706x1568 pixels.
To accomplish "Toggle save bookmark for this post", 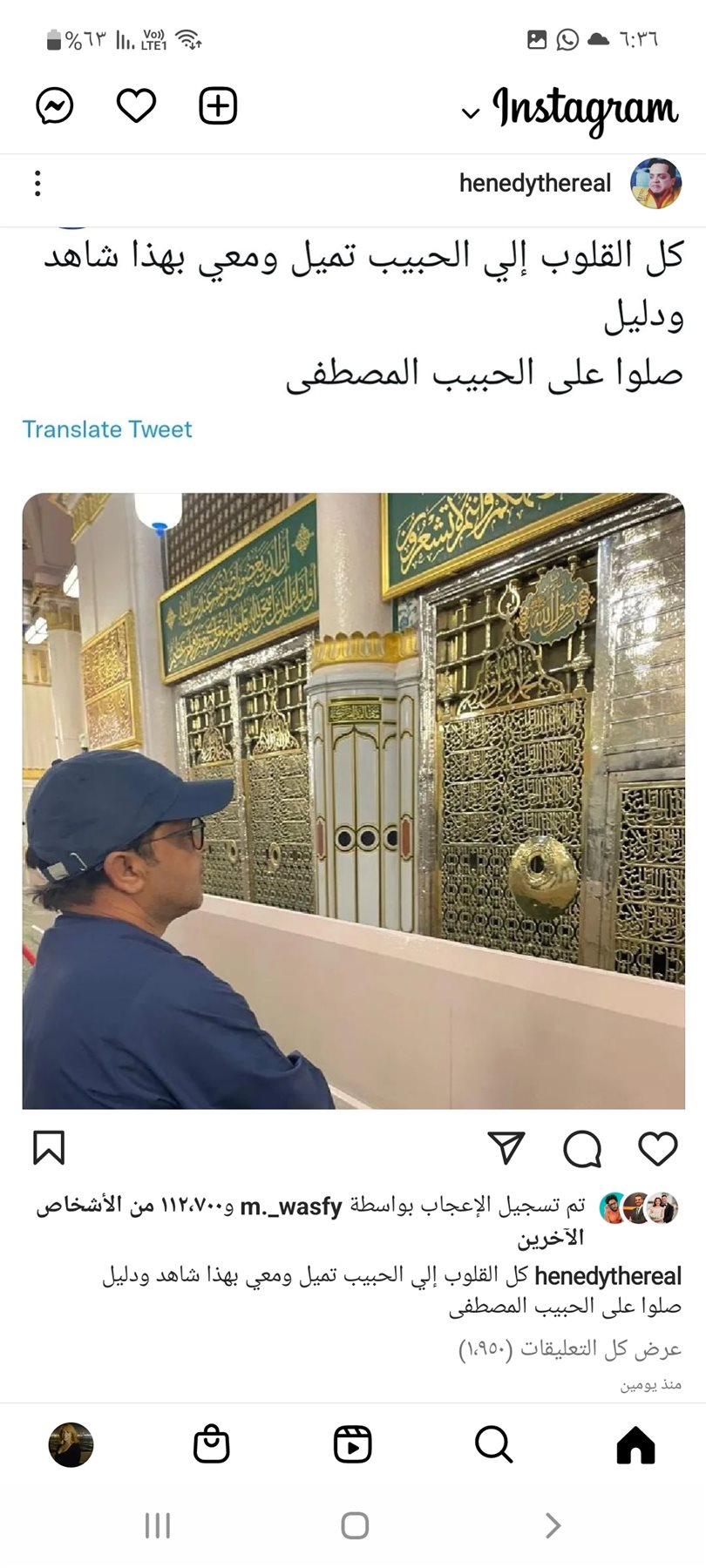I will click(49, 1148).
